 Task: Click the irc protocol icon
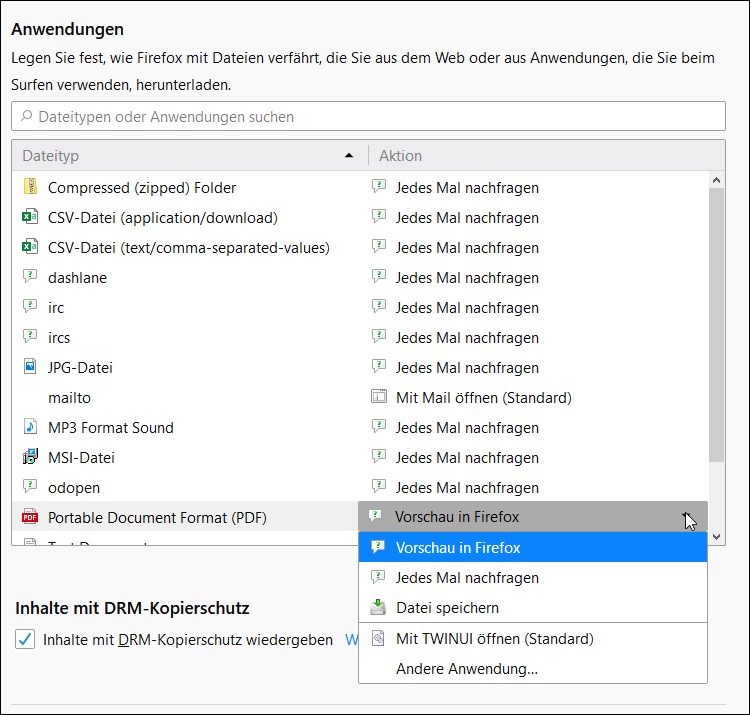tap(30, 307)
